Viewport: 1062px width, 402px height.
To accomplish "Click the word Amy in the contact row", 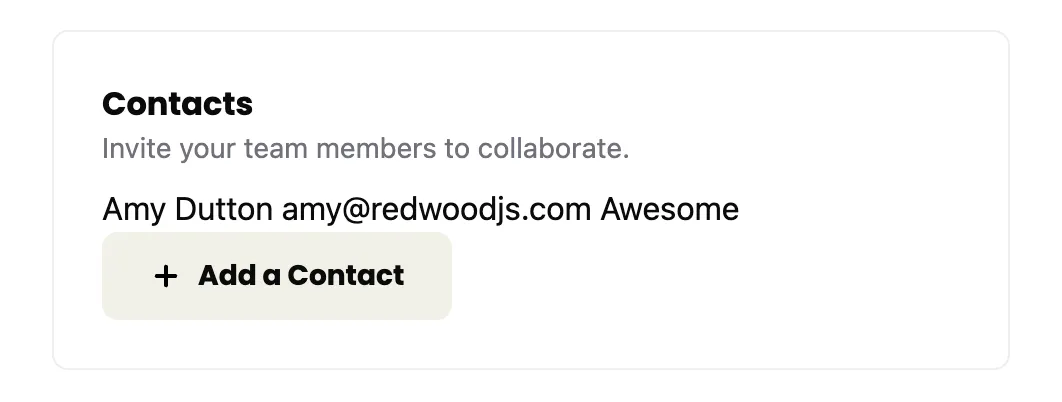I will (x=134, y=210).
